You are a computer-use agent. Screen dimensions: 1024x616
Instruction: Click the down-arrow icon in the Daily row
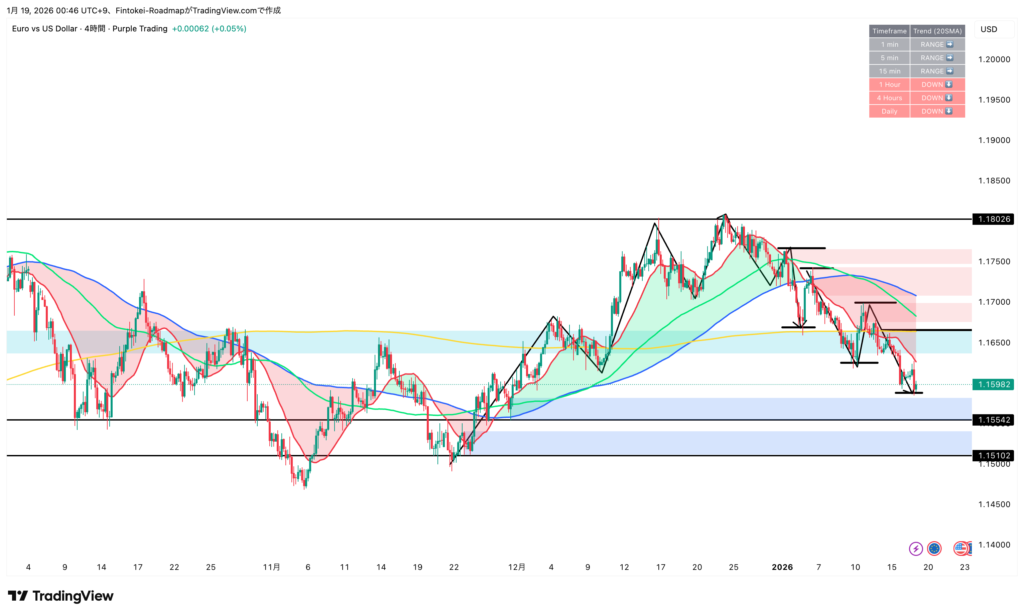click(949, 111)
